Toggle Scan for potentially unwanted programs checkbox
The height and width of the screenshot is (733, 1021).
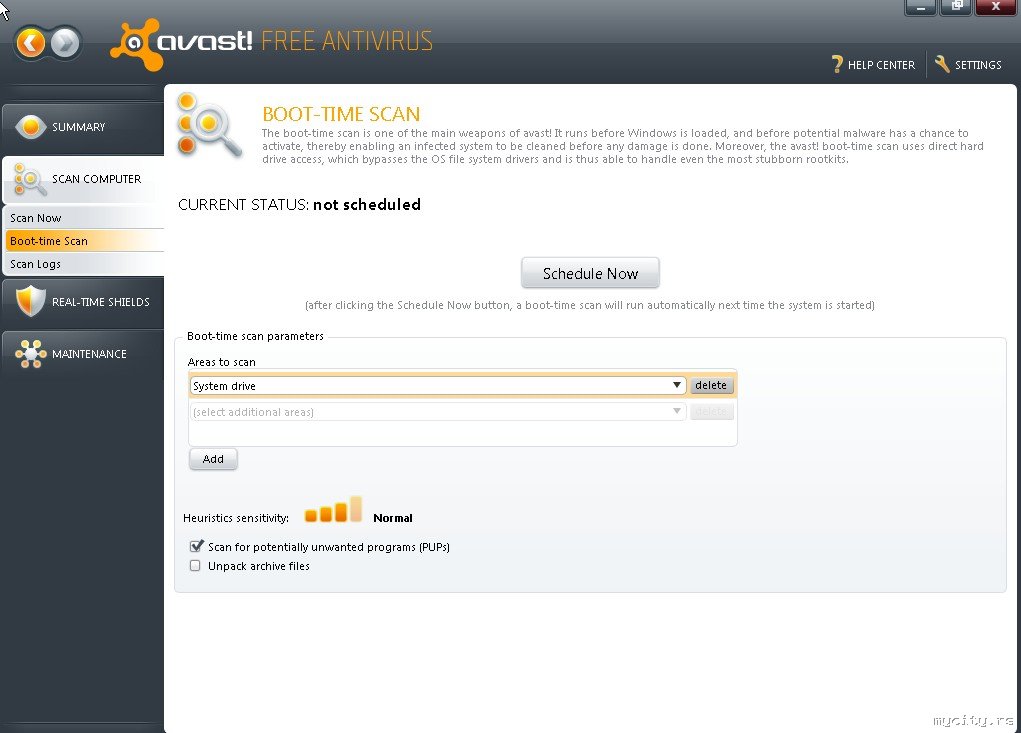(195, 546)
